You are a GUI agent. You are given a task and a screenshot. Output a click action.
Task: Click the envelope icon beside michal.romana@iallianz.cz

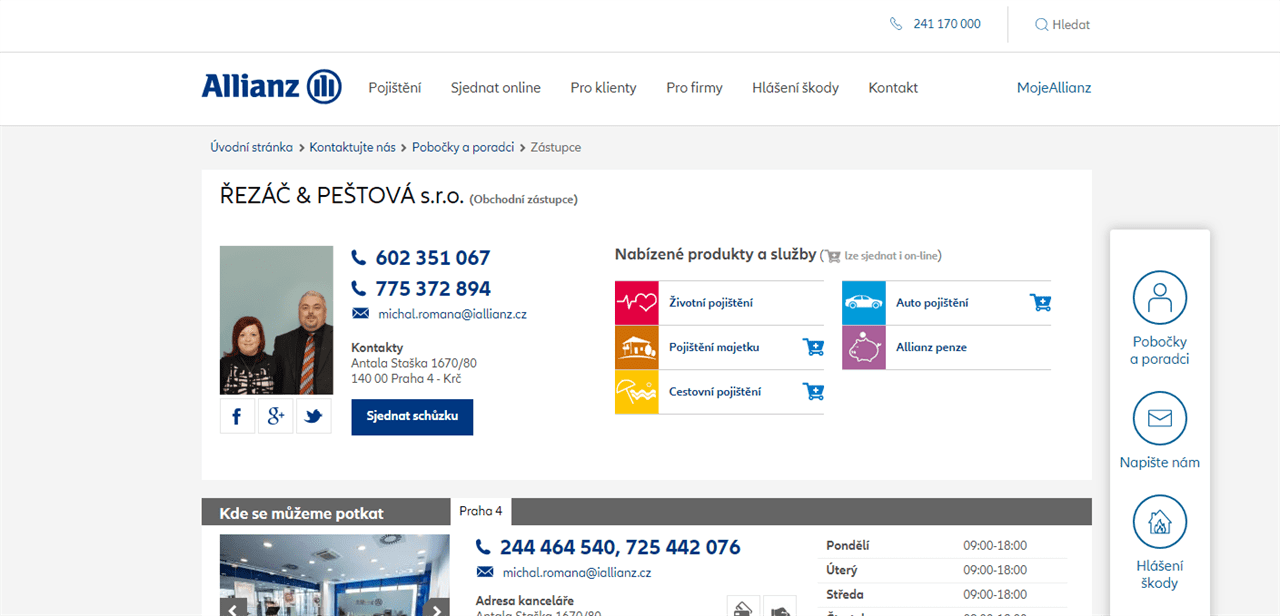point(360,314)
